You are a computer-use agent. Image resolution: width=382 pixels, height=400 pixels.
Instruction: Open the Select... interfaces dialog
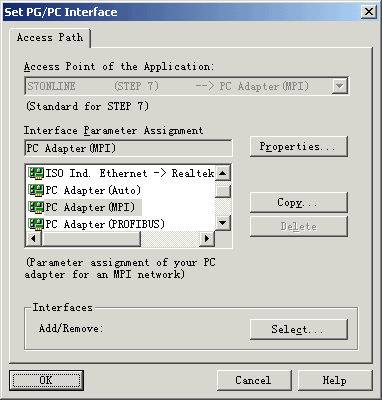pos(299,329)
